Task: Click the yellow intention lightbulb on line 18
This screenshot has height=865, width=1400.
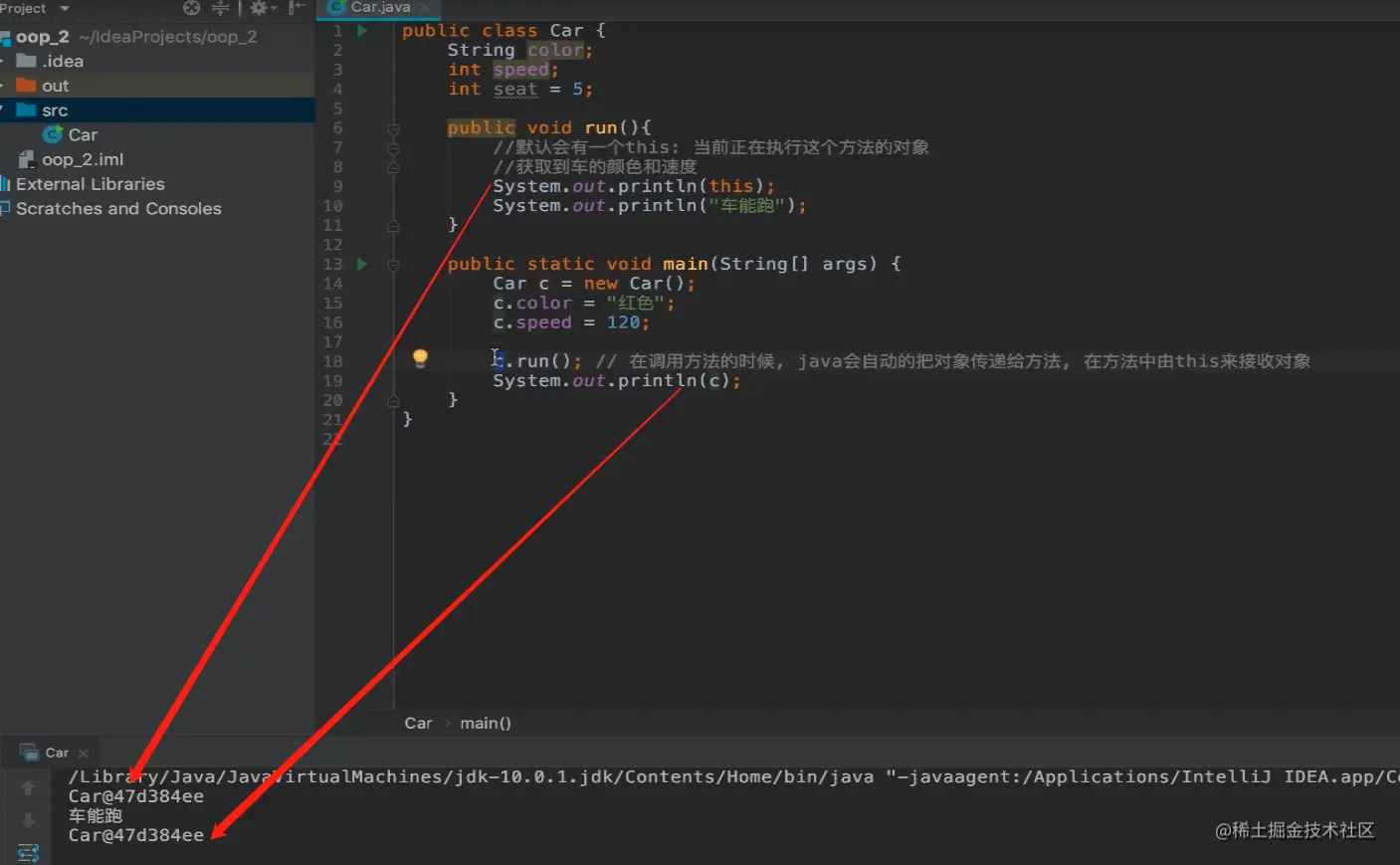Action: [420, 358]
